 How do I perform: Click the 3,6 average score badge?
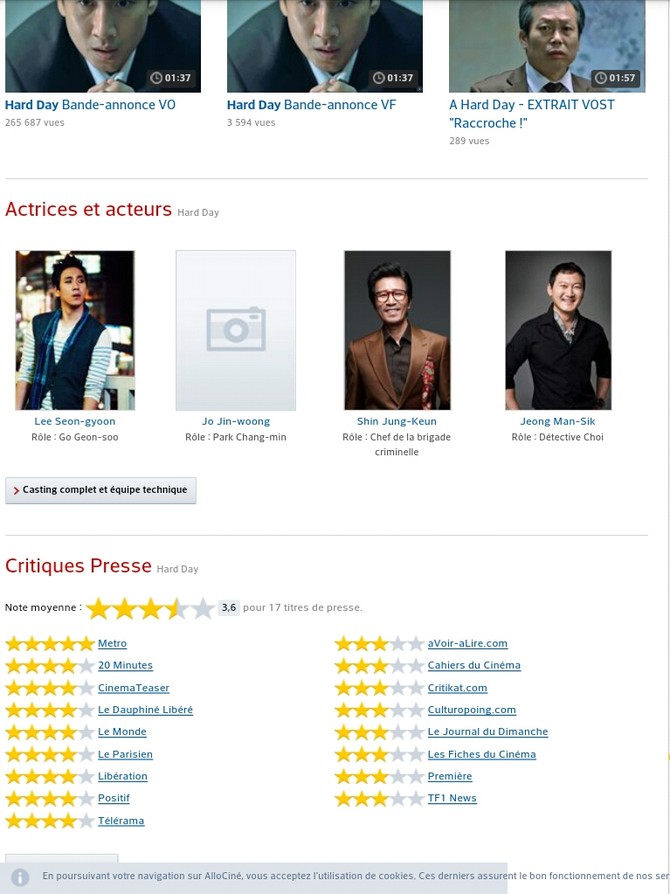229,608
